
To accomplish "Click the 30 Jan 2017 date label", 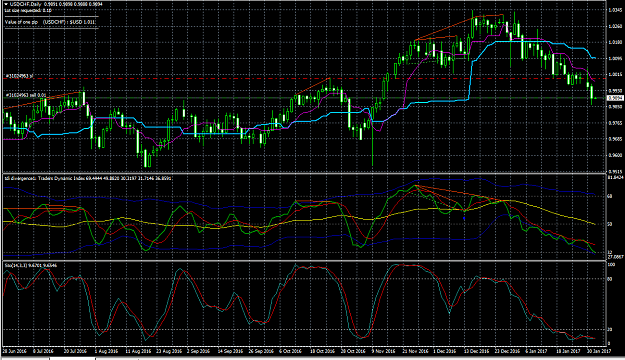I will pyautogui.click(x=599, y=351).
